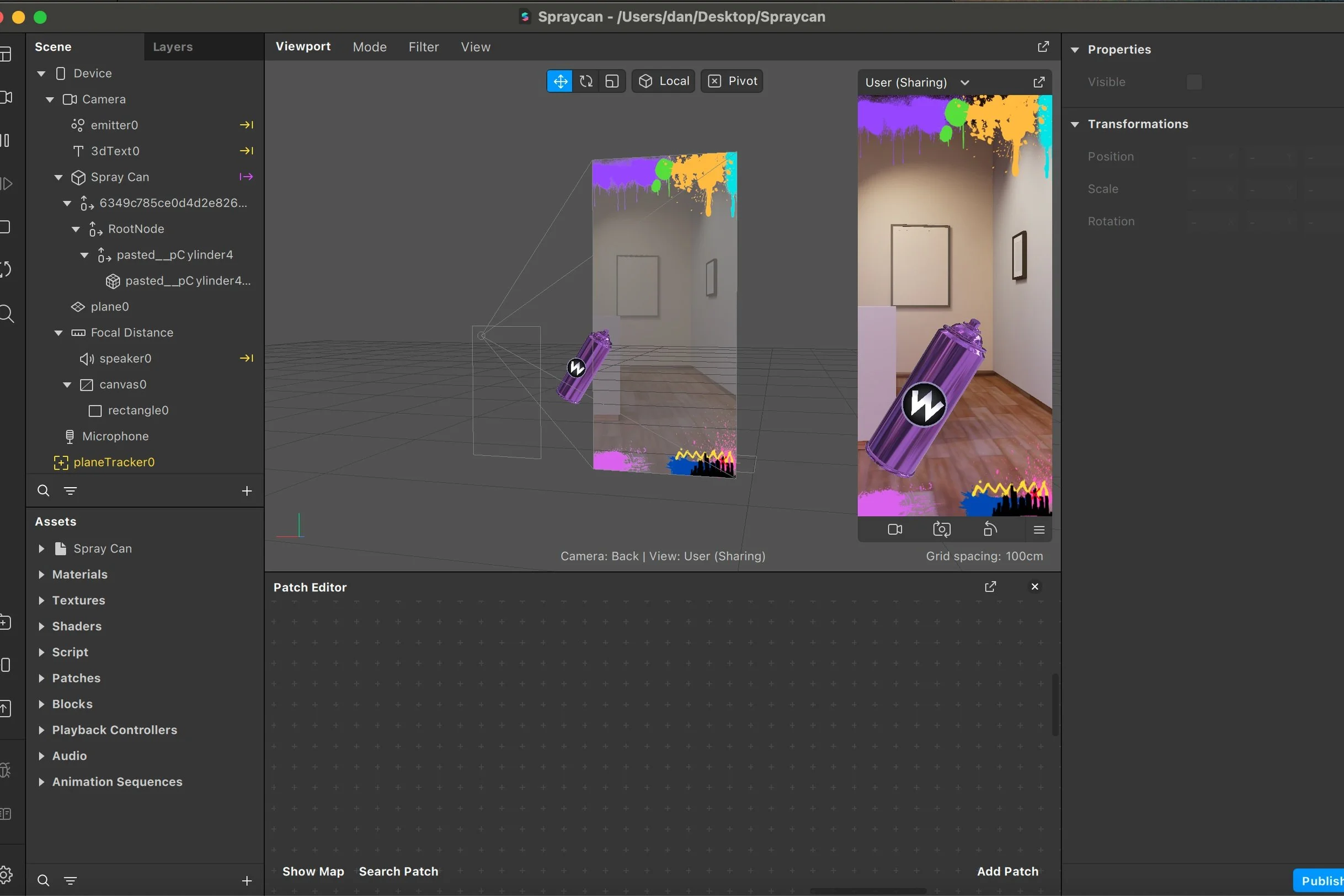
Task: Click the rotate device icon in the simulator
Action: click(x=990, y=530)
